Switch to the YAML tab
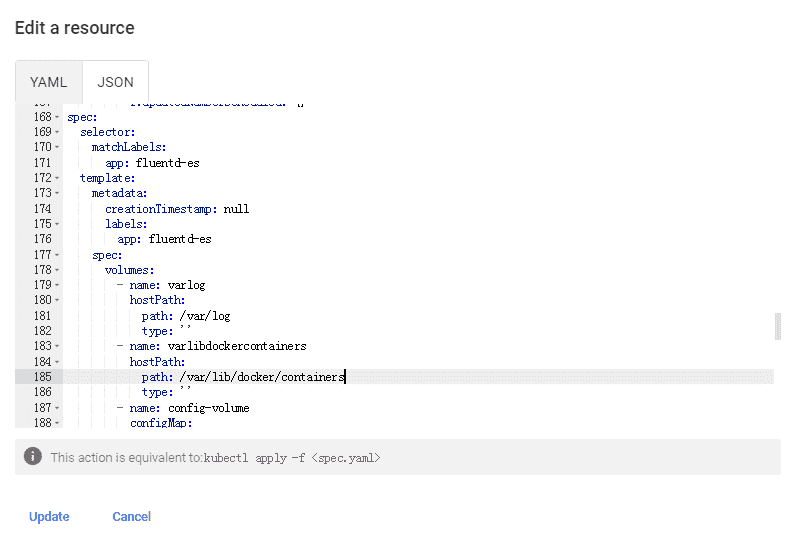Viewport: 797px width, 535px height. 48,82
